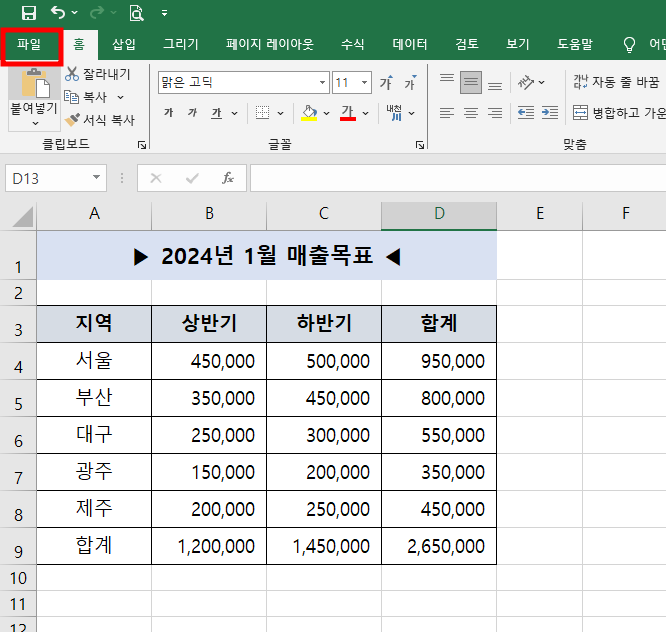This screenshot has width=666, height=632.
Task: Open the 글꼴 dialog launcher
Action: pyautogui.click(x=420, y=145)
